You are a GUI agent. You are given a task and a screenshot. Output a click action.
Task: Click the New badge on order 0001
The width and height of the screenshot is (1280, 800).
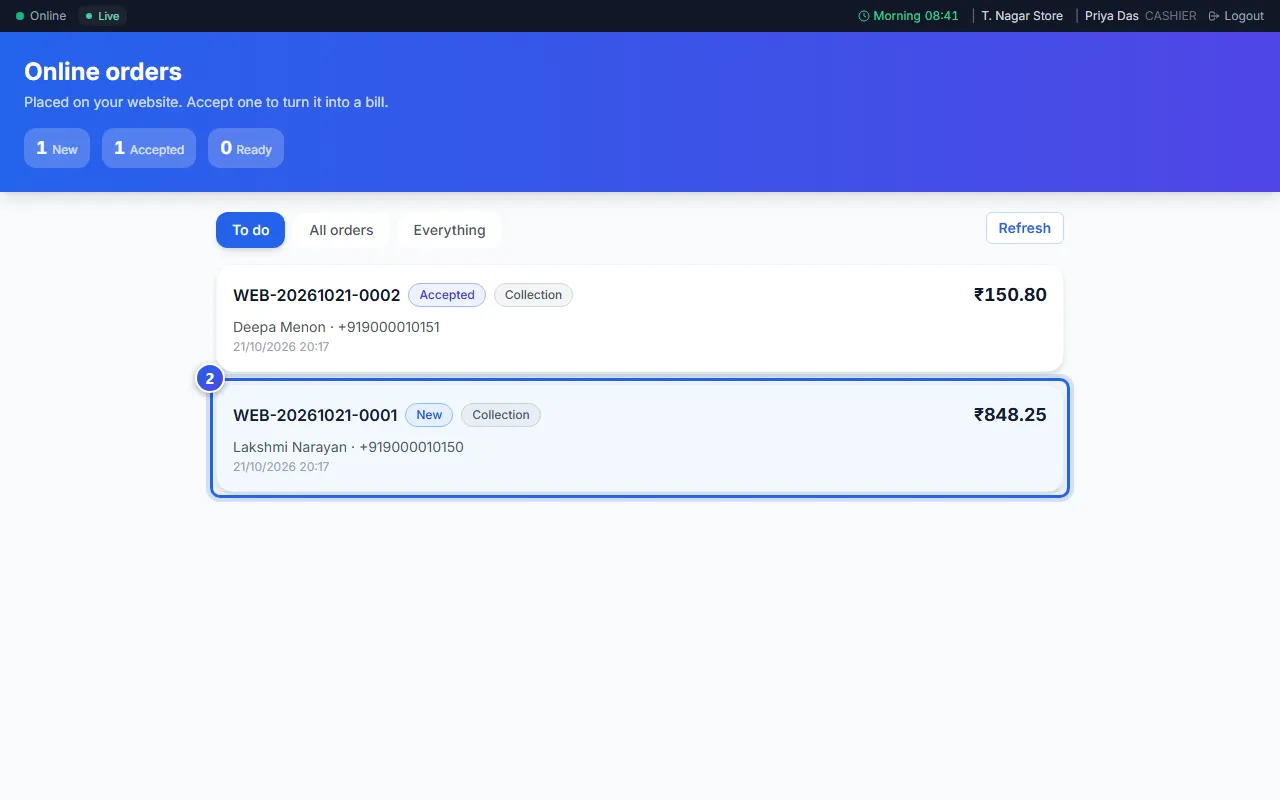(429, 415)
